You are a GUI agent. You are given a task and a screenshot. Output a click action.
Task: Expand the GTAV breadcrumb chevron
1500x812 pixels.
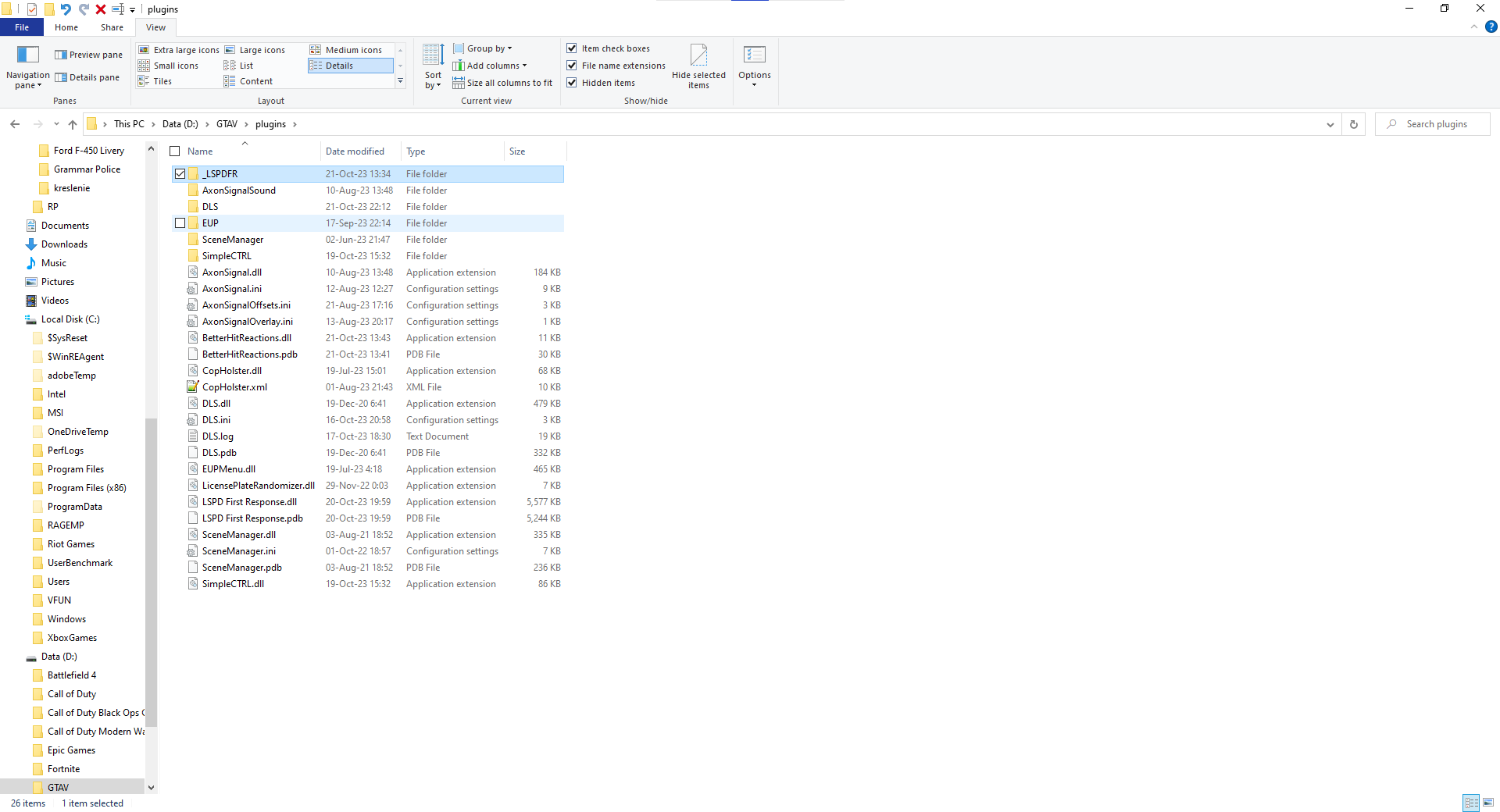pyautogui.click(x=246, y=124)
